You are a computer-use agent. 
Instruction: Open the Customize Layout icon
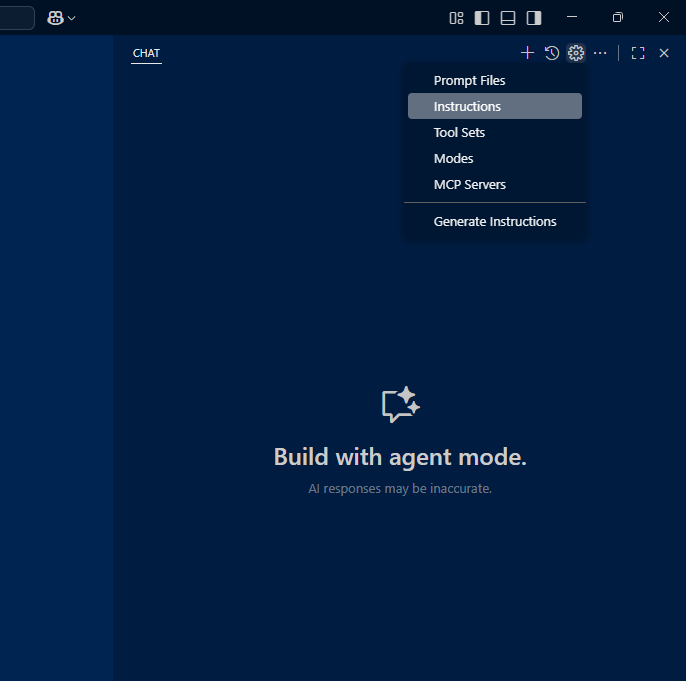pyautogui.click(x=456, y=17)
